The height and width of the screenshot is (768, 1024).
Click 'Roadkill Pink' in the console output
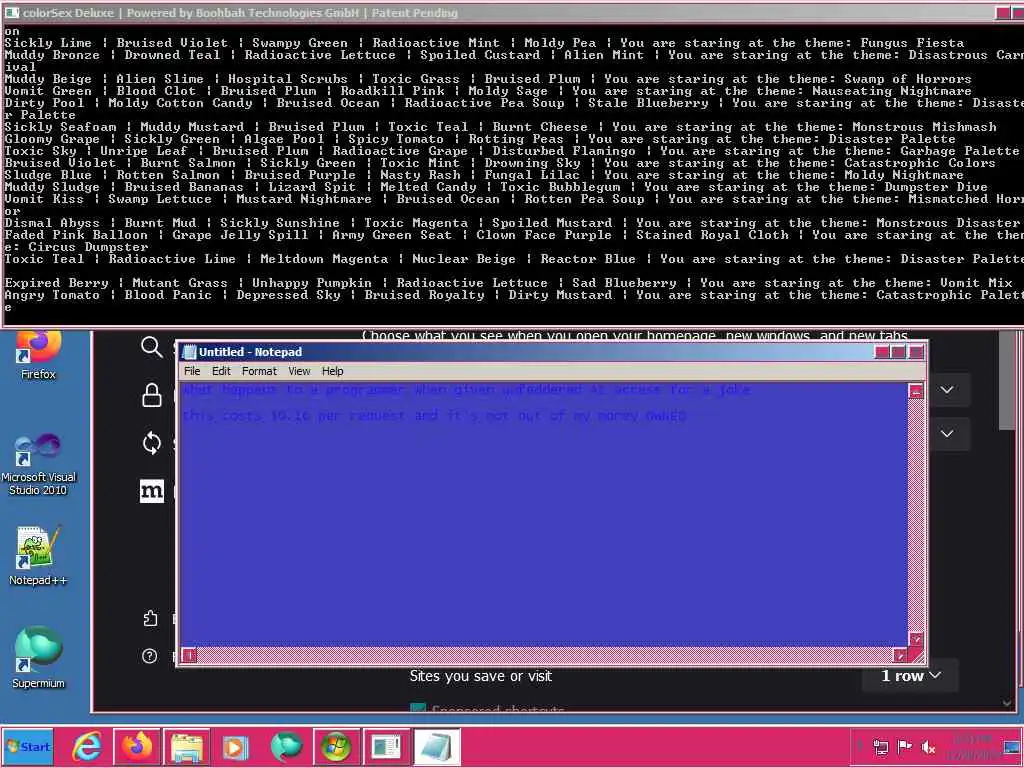tap(392, 91)
